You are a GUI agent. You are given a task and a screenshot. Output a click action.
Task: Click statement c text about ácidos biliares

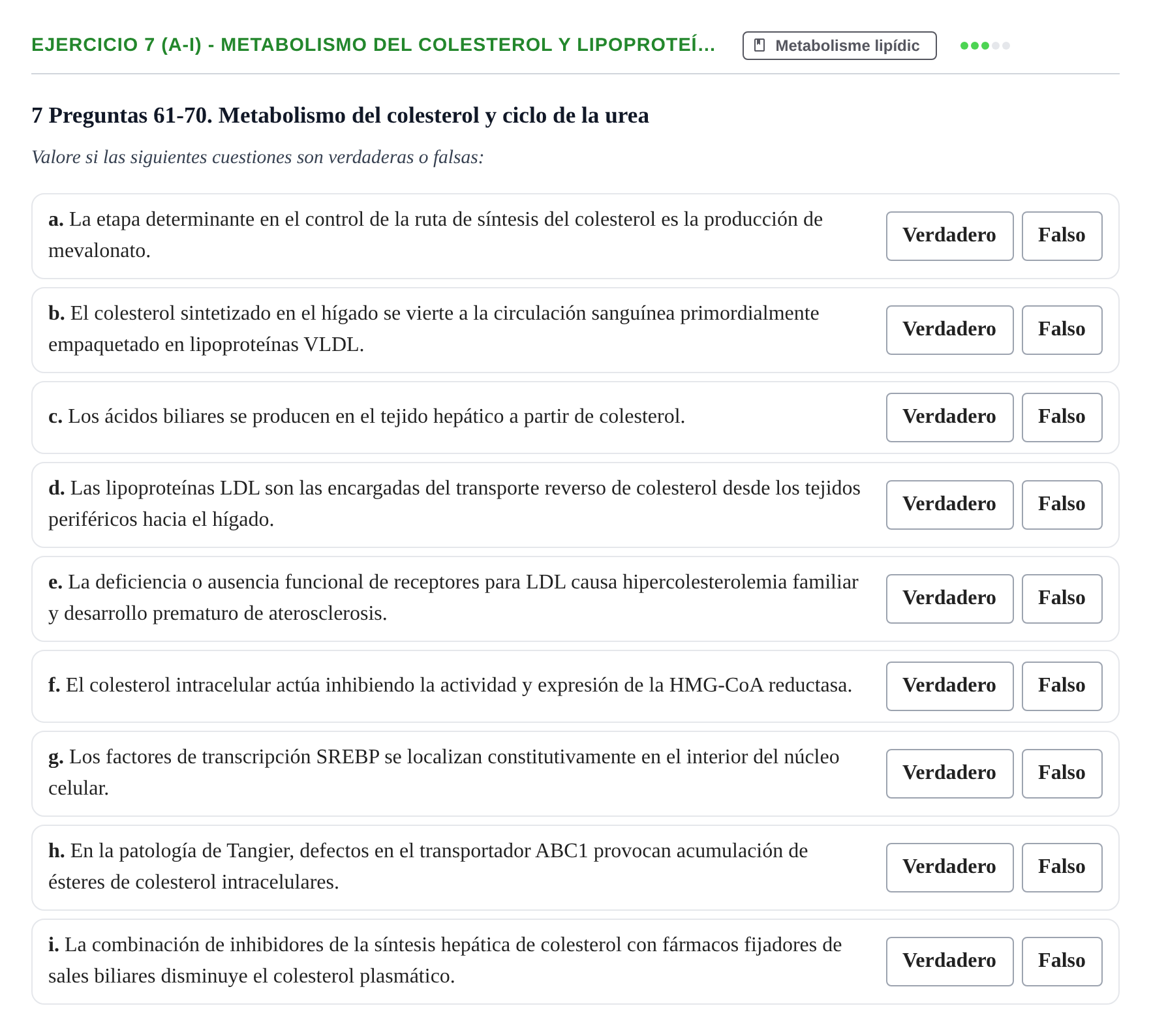tap(367, 416)
